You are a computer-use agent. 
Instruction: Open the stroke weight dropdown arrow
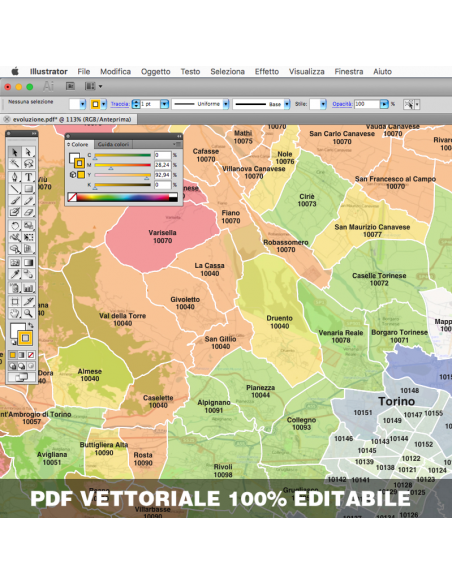point(164,104)
